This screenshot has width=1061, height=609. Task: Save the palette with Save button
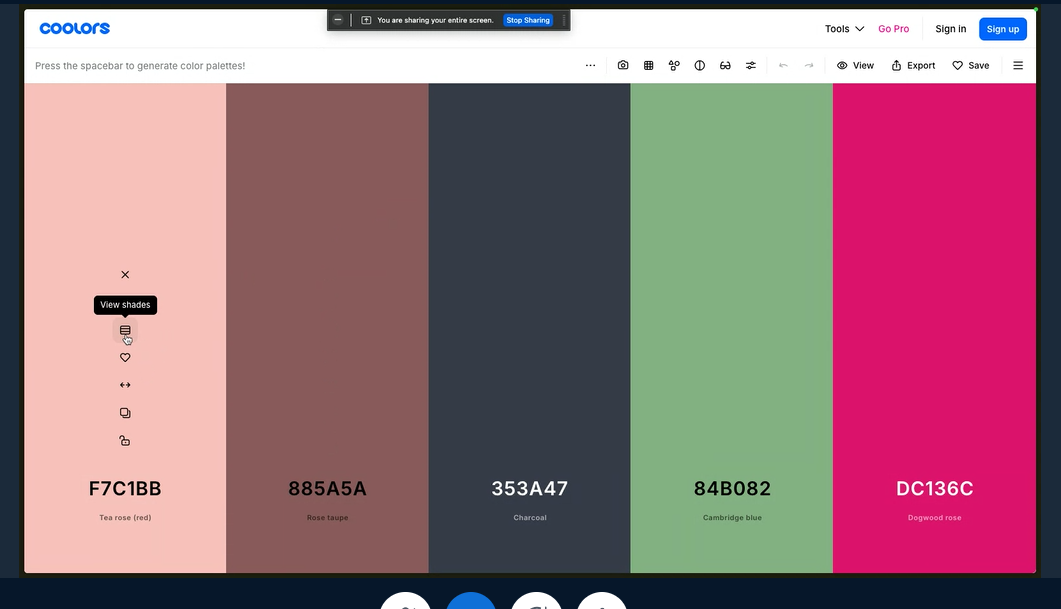pos(970,66)
